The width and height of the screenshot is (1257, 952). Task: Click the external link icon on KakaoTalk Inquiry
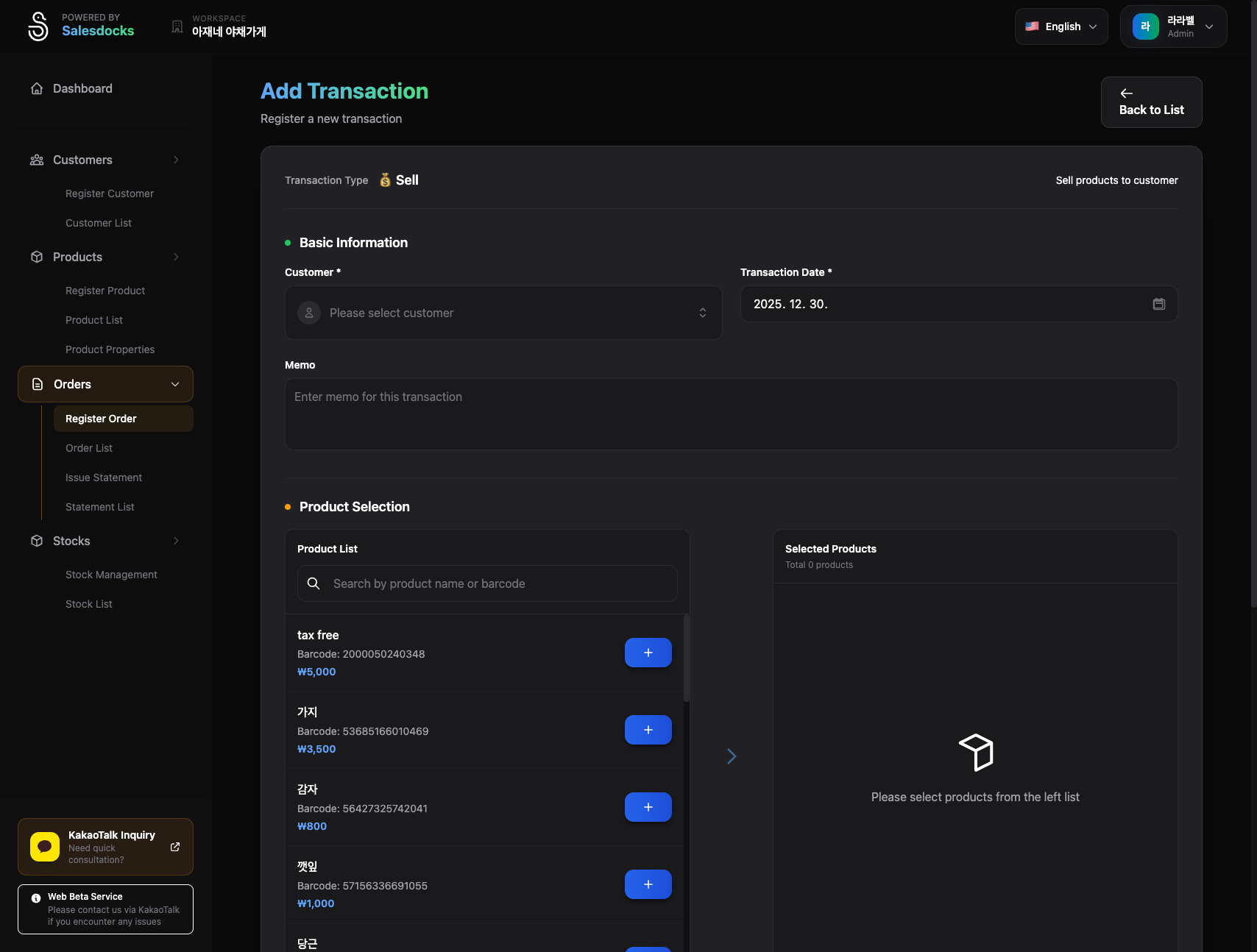click(175, 847)
